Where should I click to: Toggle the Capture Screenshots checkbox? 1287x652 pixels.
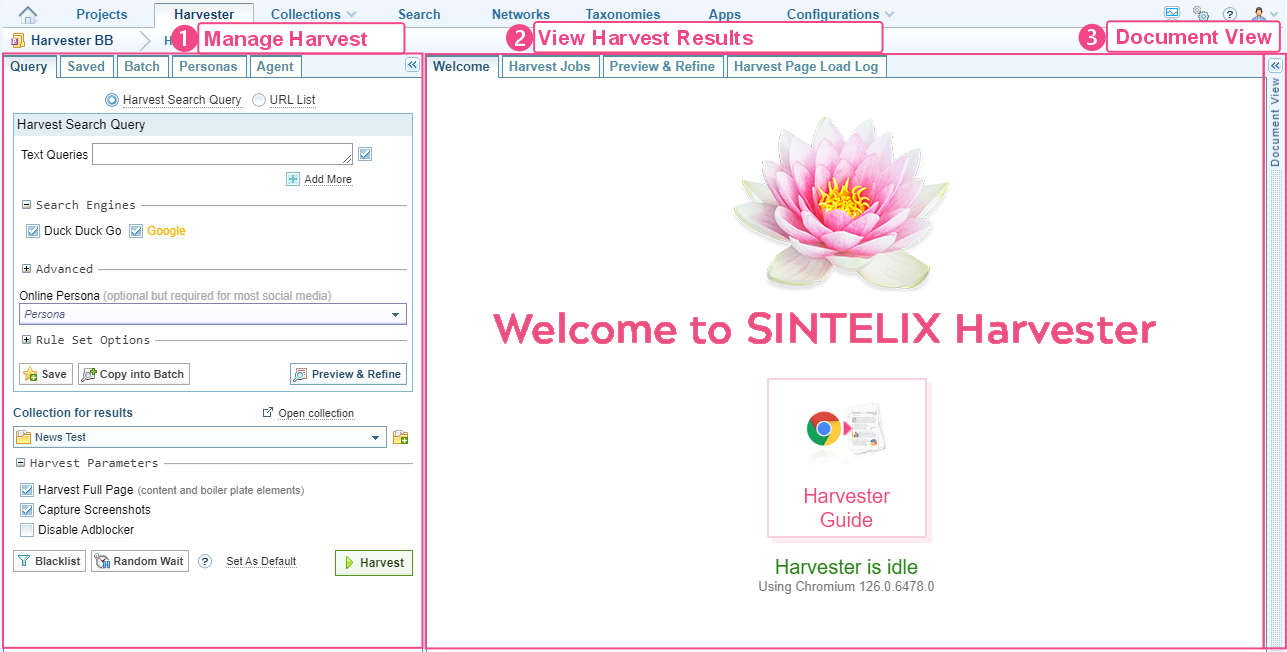click(x=27, y=510)
